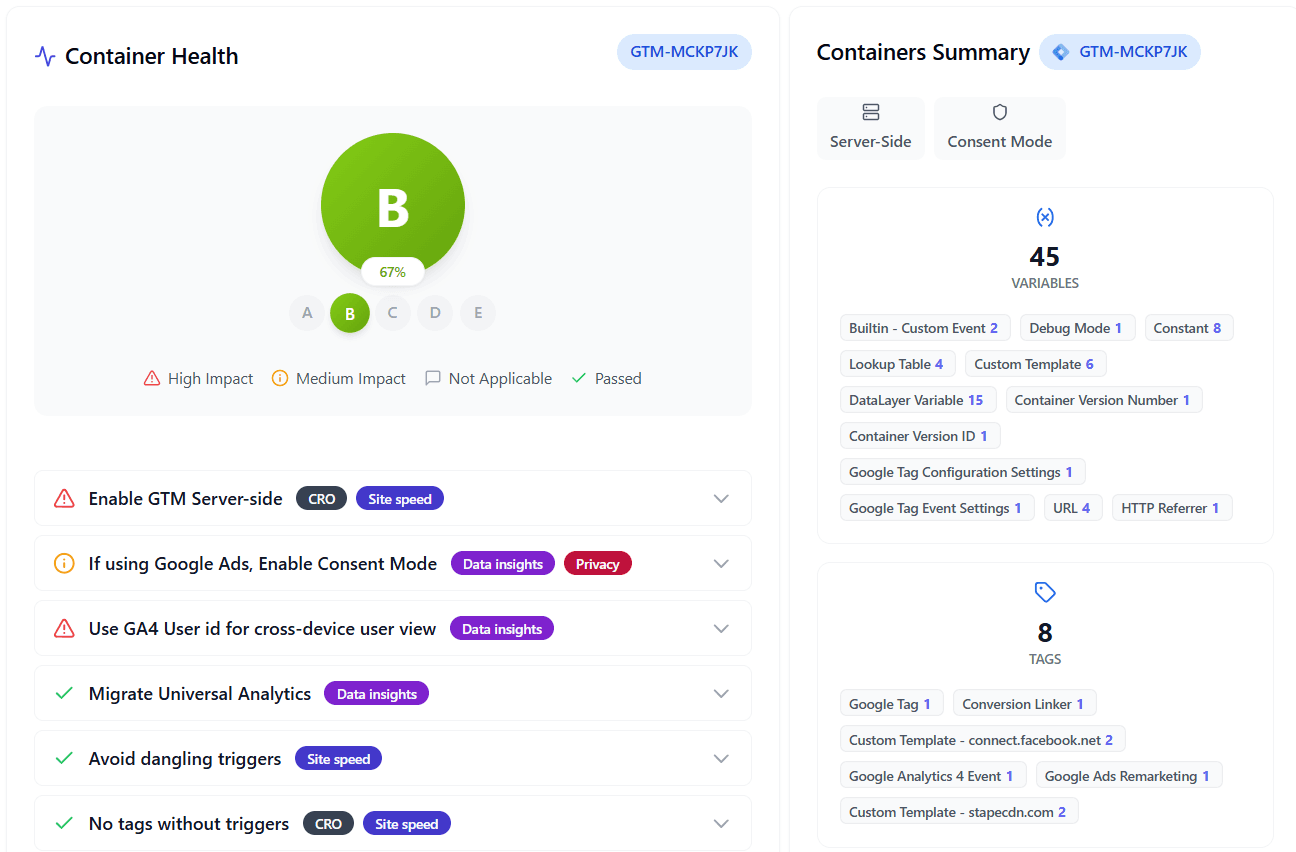Open the Server-Side tab

pos(871,128)
